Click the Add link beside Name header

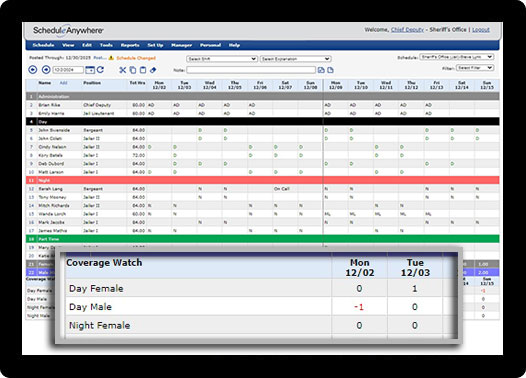(x=63, y=83)
